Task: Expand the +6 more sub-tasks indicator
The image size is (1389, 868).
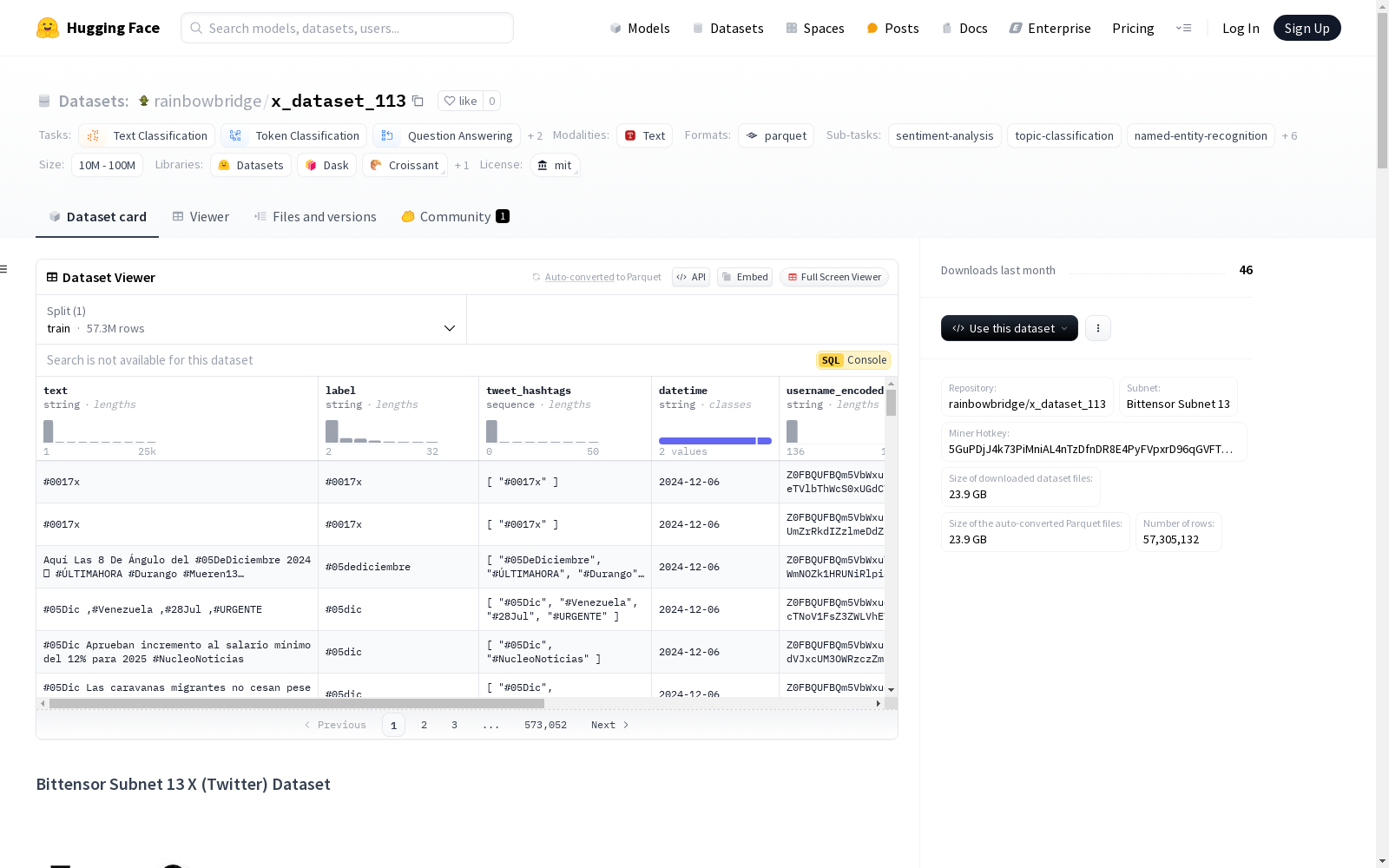Action: tap(1289, 136)
